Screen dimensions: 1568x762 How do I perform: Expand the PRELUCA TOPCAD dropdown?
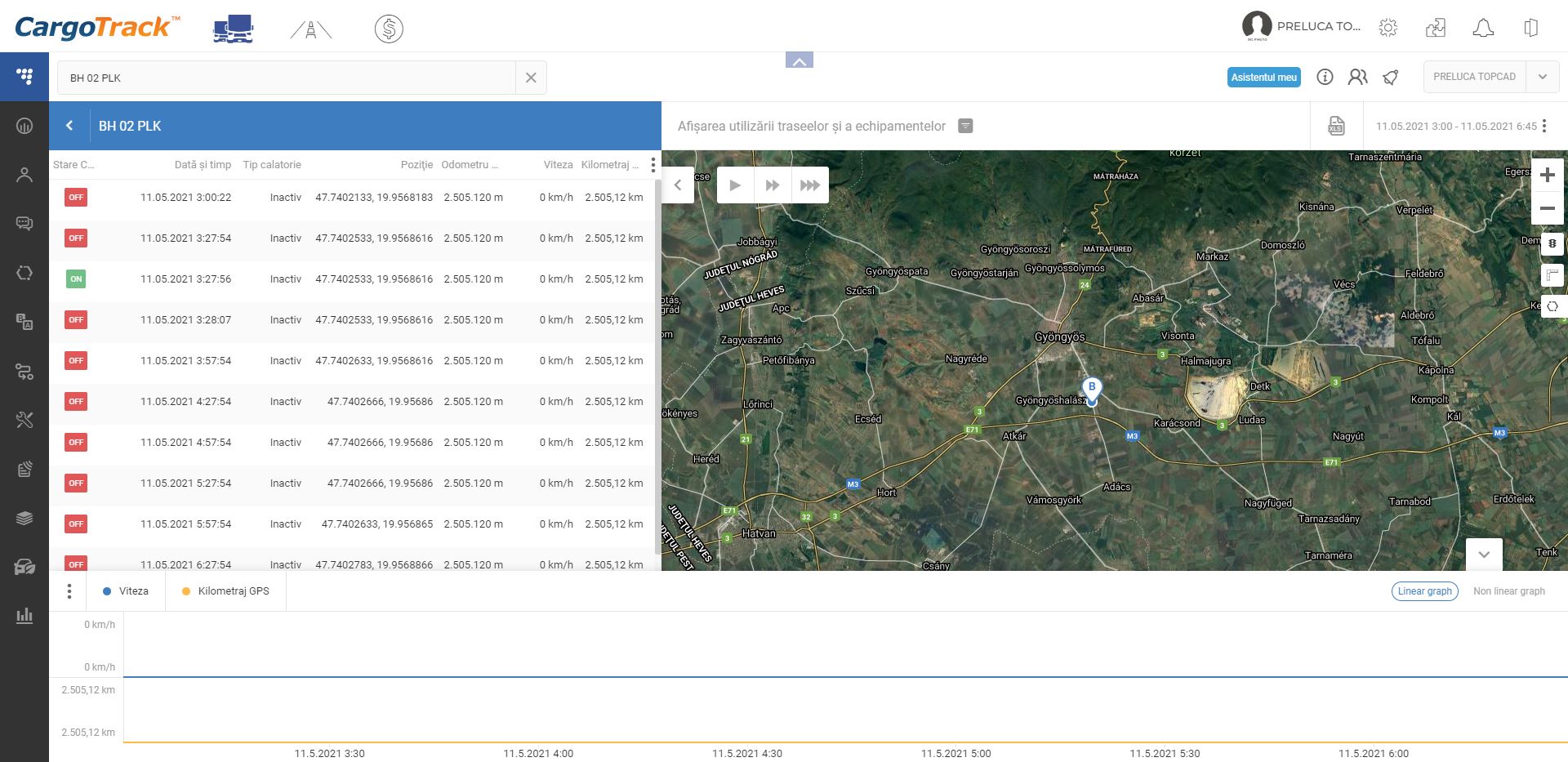pyautogui.click(x=1542, y=77)
